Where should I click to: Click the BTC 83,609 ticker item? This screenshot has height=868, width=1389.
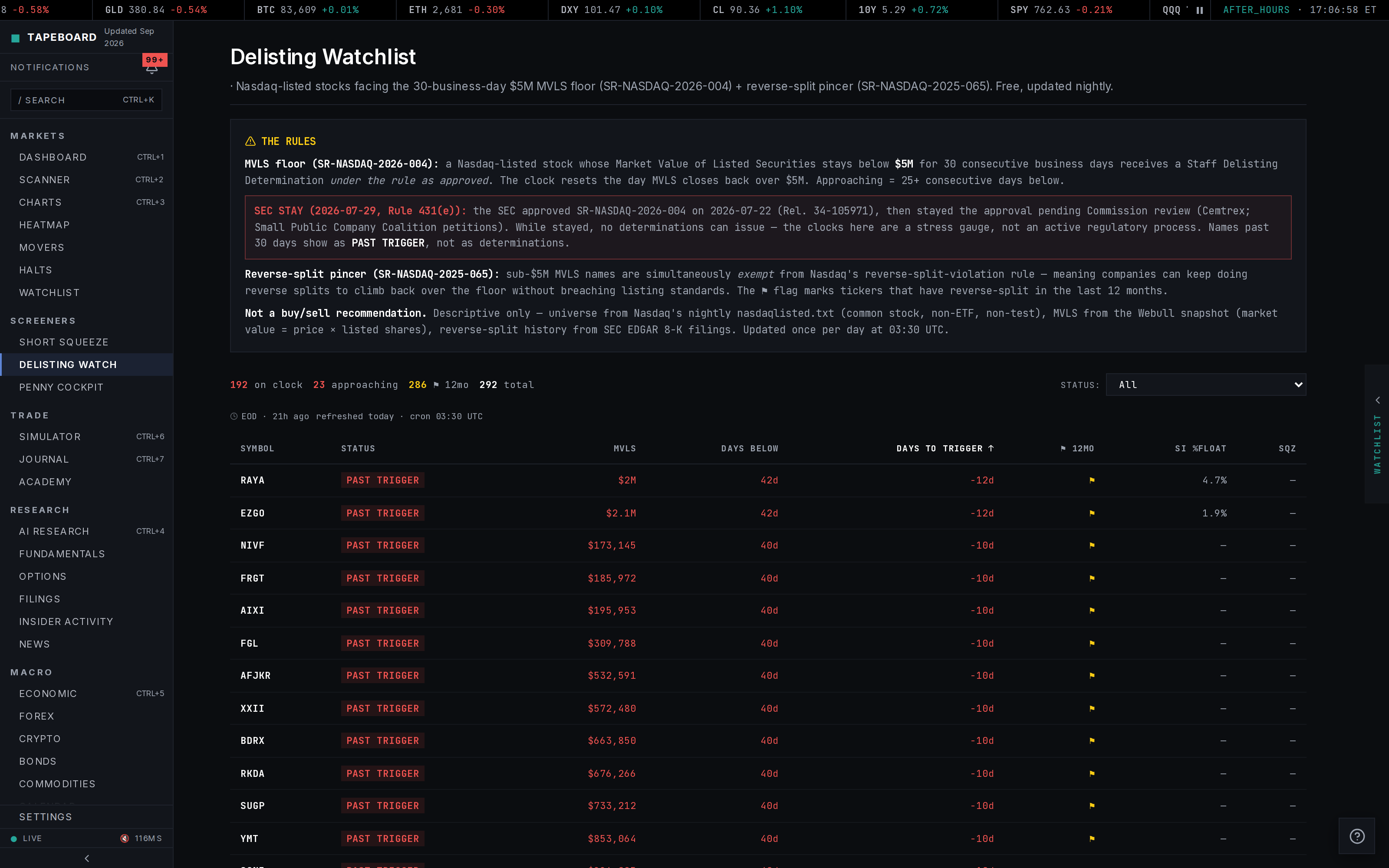coord(308,10)
